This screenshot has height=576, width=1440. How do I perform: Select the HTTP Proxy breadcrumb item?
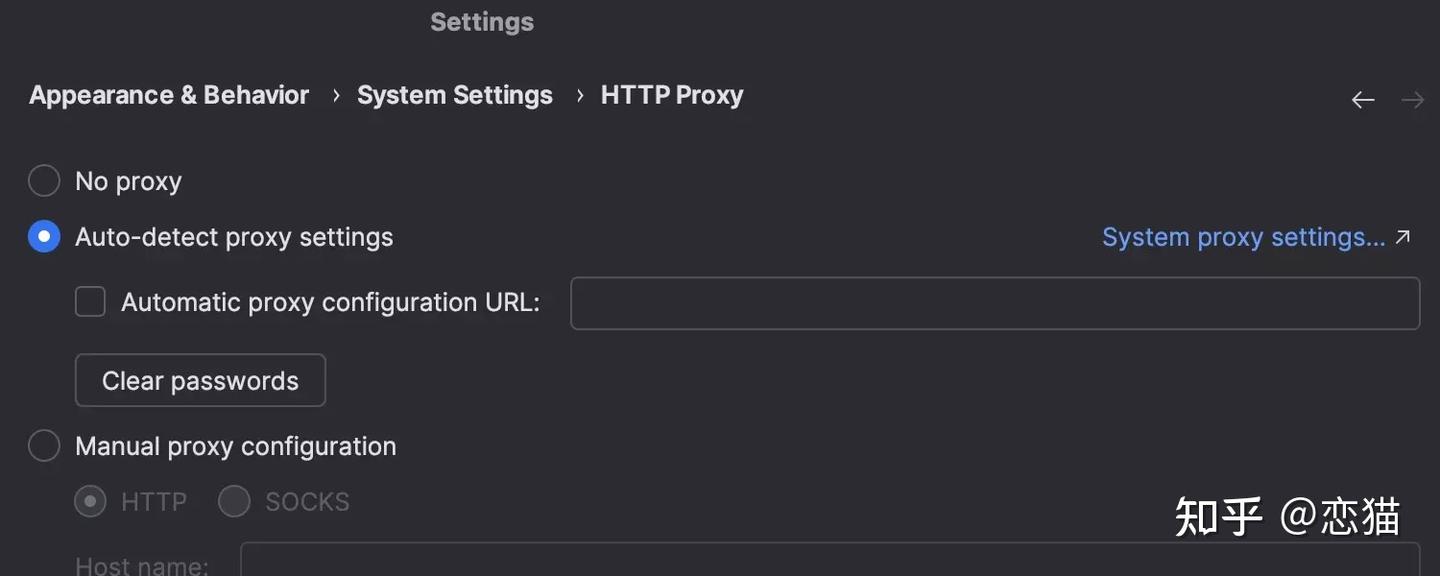click(x=671, y=94)
